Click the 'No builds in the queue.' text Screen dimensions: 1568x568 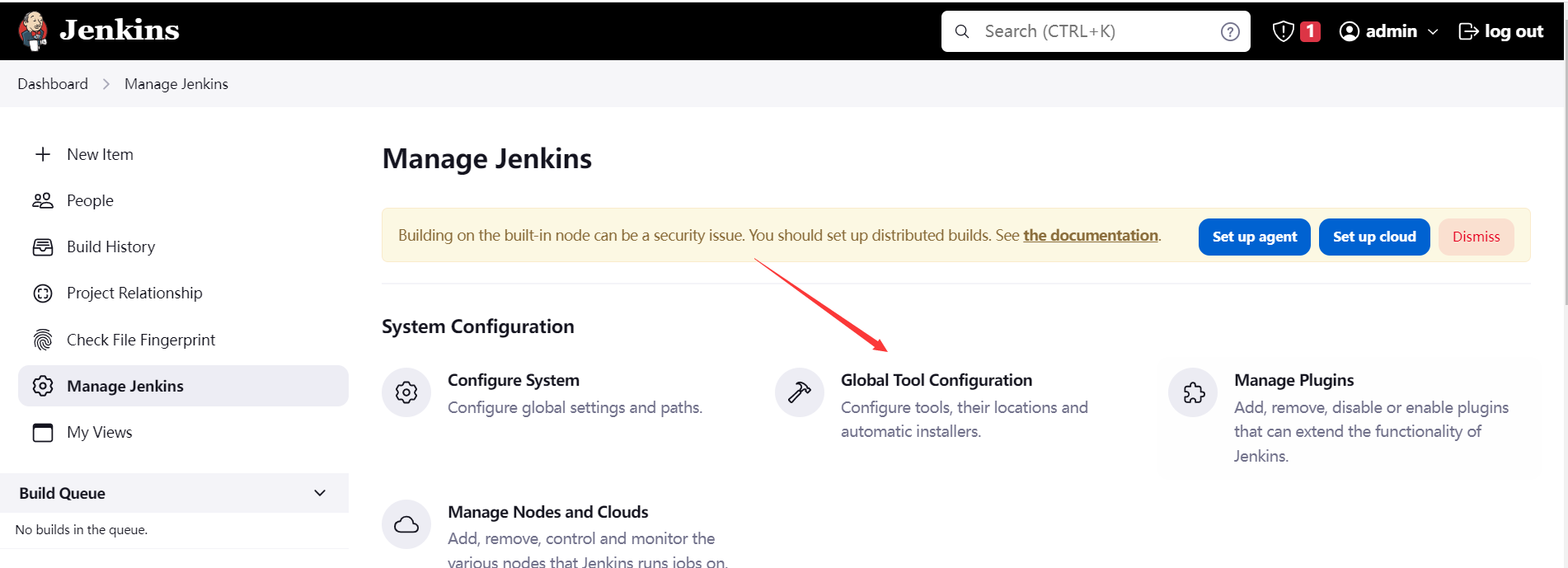[81, 529]
